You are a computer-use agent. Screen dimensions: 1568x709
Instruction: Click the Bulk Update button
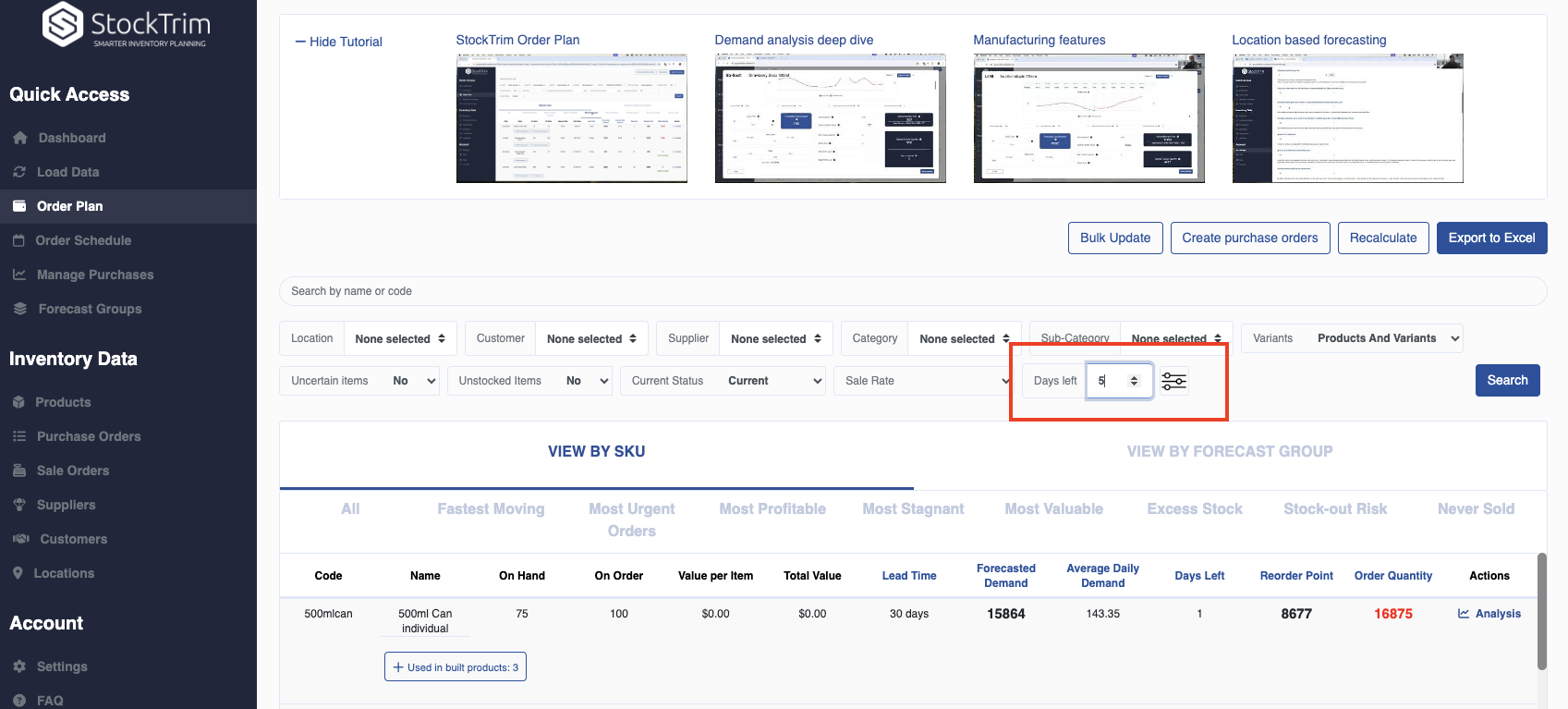coord(1115,238)
